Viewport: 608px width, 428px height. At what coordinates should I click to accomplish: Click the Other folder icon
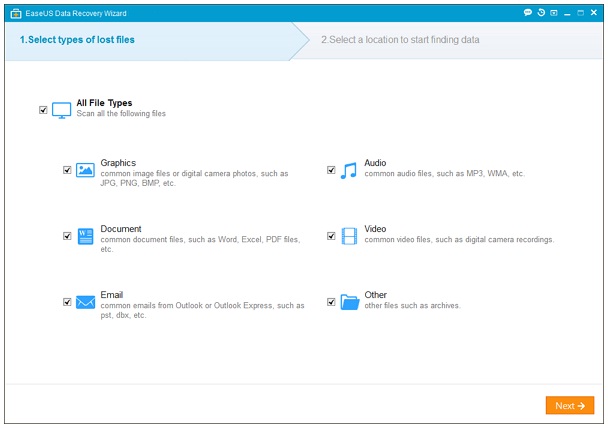pyautogui.click(x=350, y=302)
